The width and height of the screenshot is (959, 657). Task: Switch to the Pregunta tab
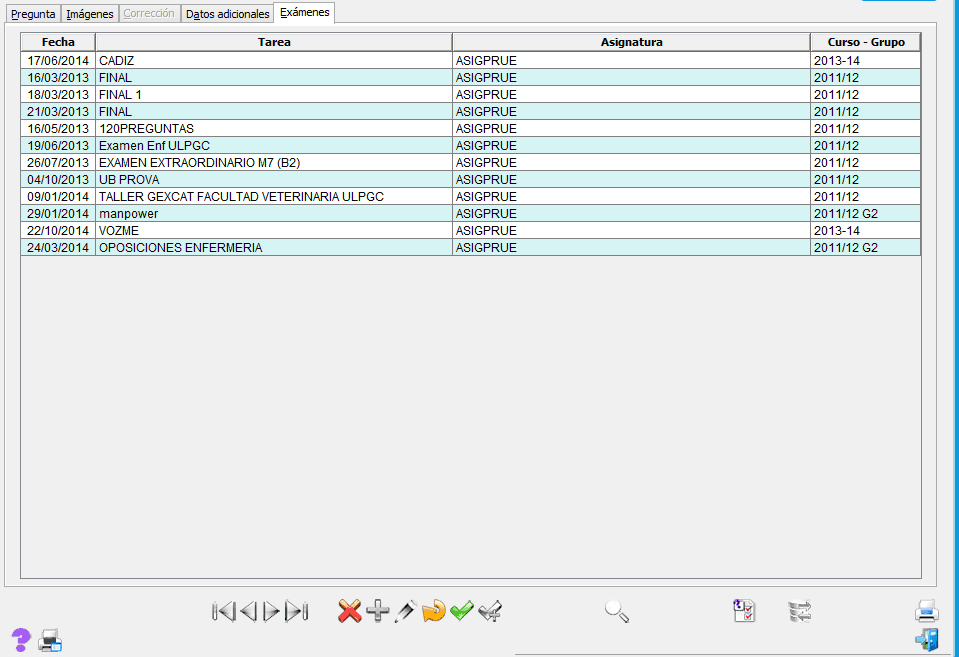(33, 14)
